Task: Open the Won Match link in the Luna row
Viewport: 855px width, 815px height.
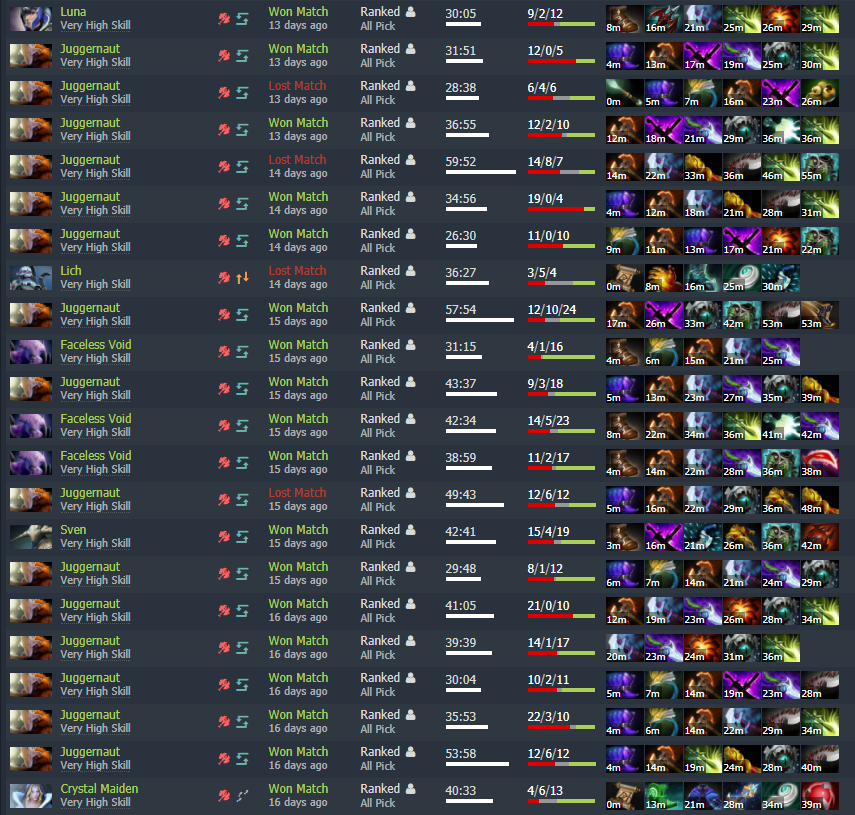Action: (298, 12)
